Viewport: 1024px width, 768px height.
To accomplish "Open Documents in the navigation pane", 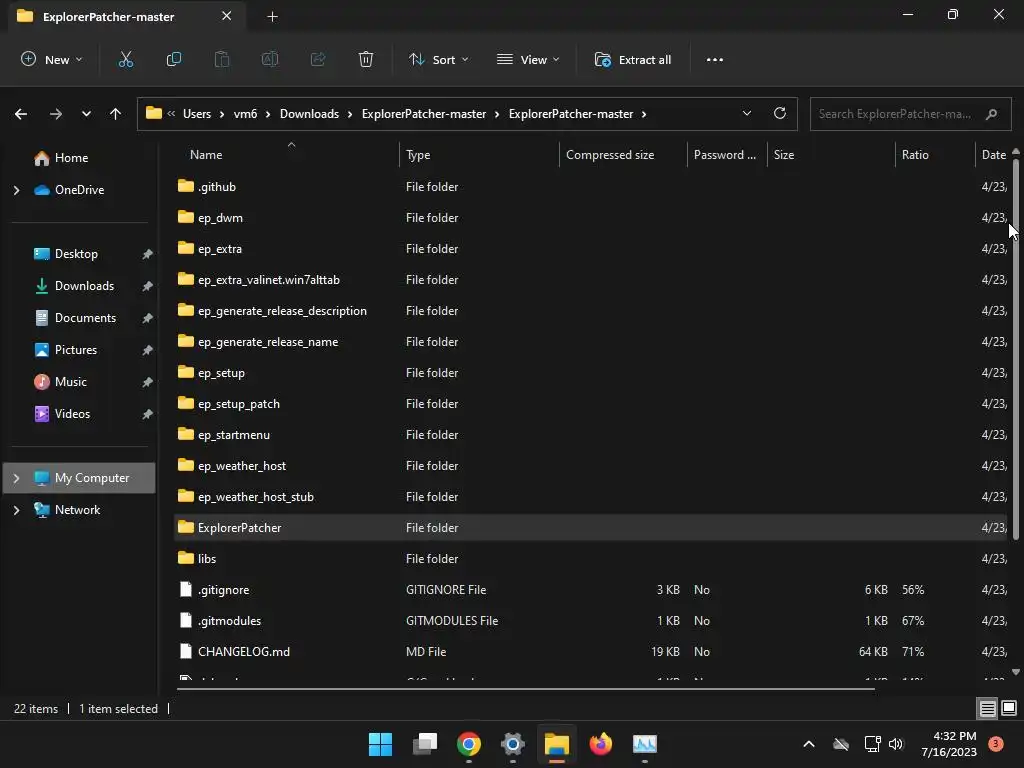I will tap(85, 318).
